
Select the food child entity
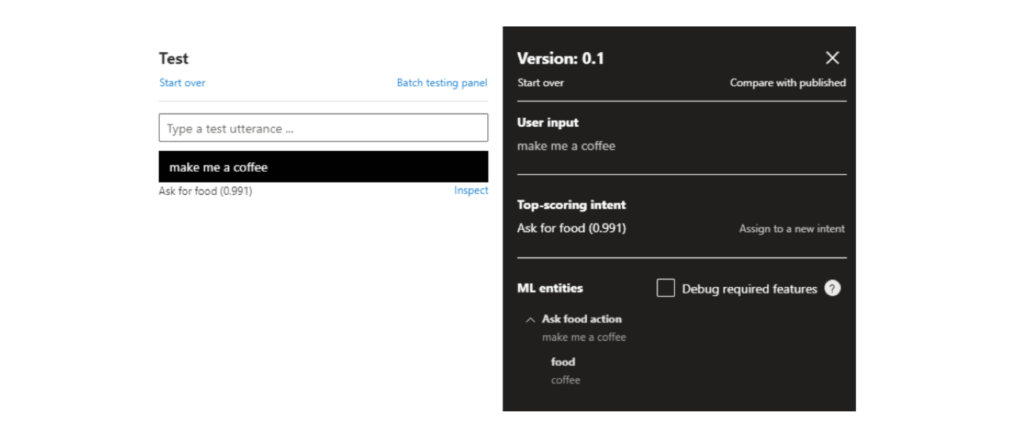coord(563,362)
